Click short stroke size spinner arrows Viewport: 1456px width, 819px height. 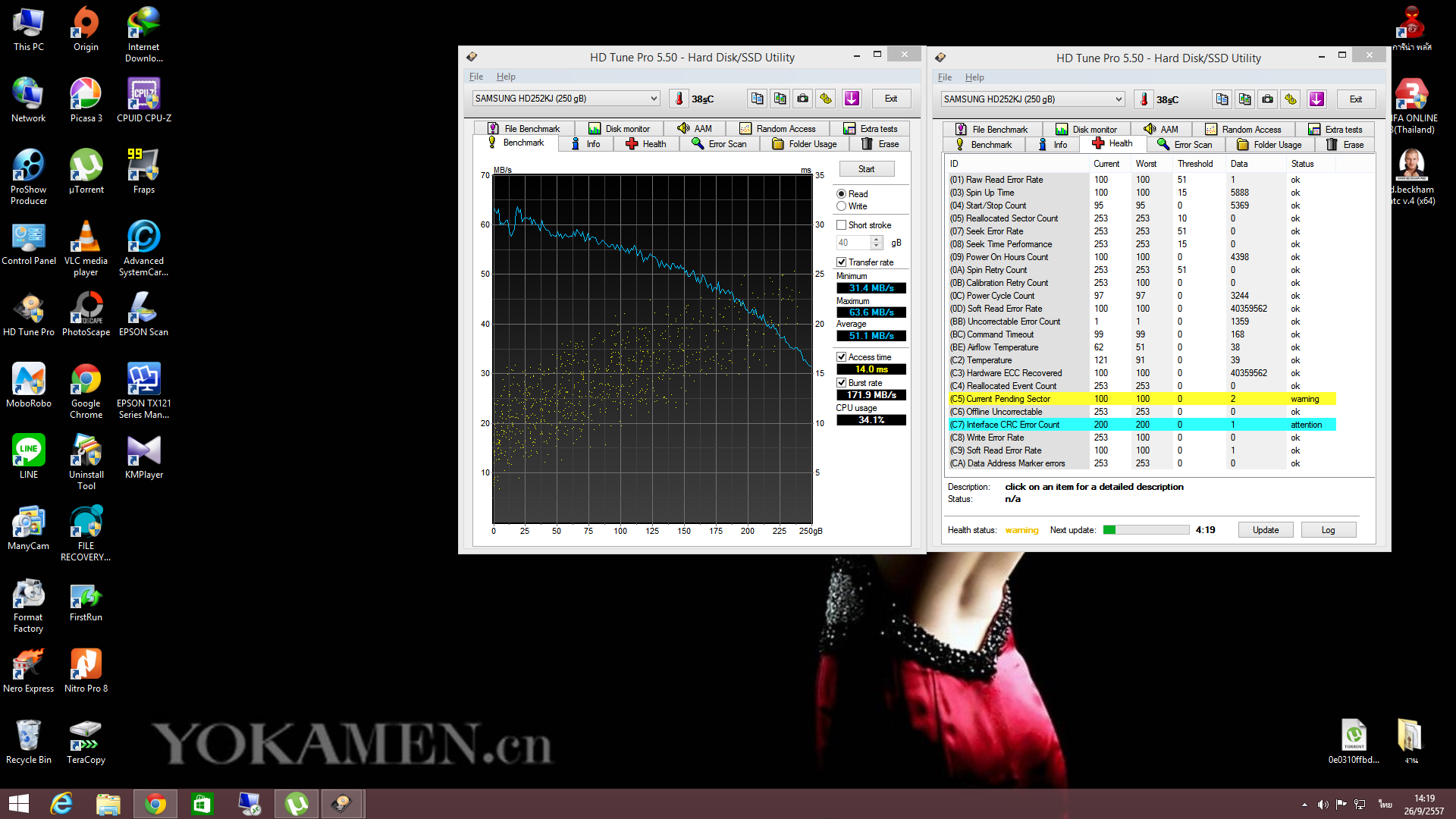tap(877, 243)
